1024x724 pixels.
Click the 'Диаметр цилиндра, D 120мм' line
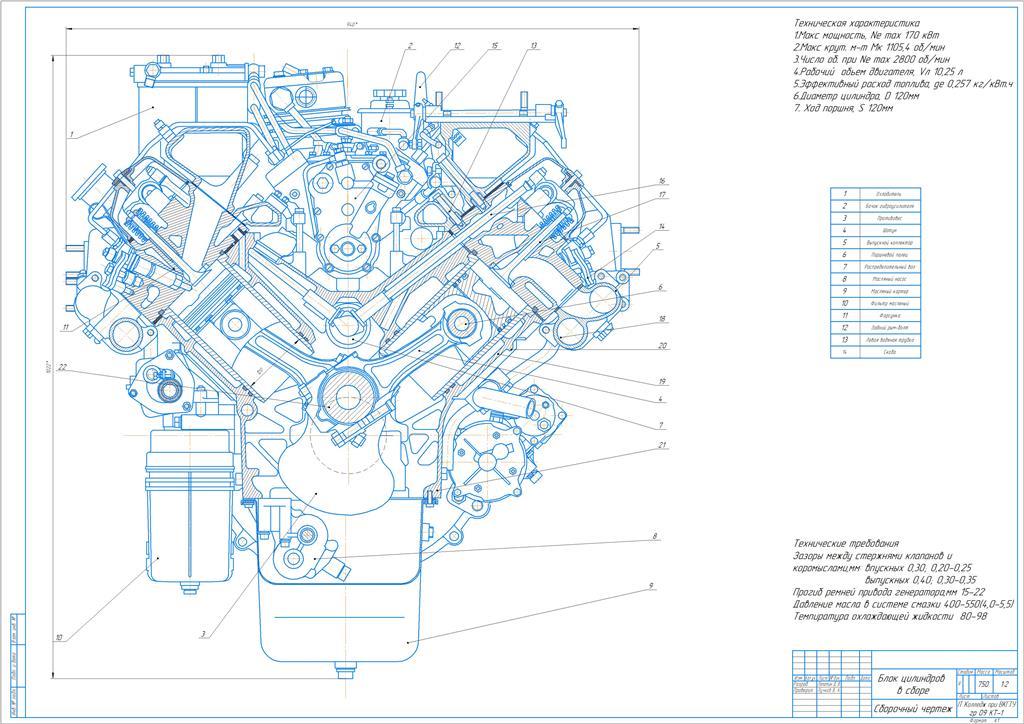857,96
